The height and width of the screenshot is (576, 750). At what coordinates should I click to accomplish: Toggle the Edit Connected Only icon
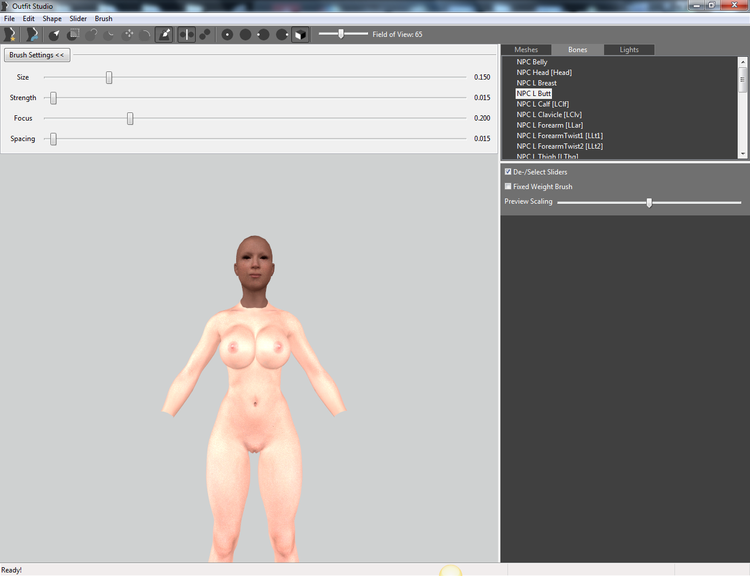click(x=205, y=34)
